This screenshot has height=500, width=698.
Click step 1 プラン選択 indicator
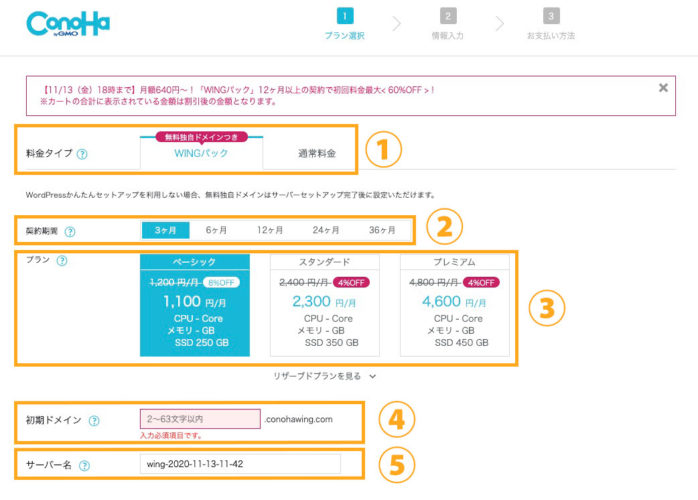[x=345, y=24]
